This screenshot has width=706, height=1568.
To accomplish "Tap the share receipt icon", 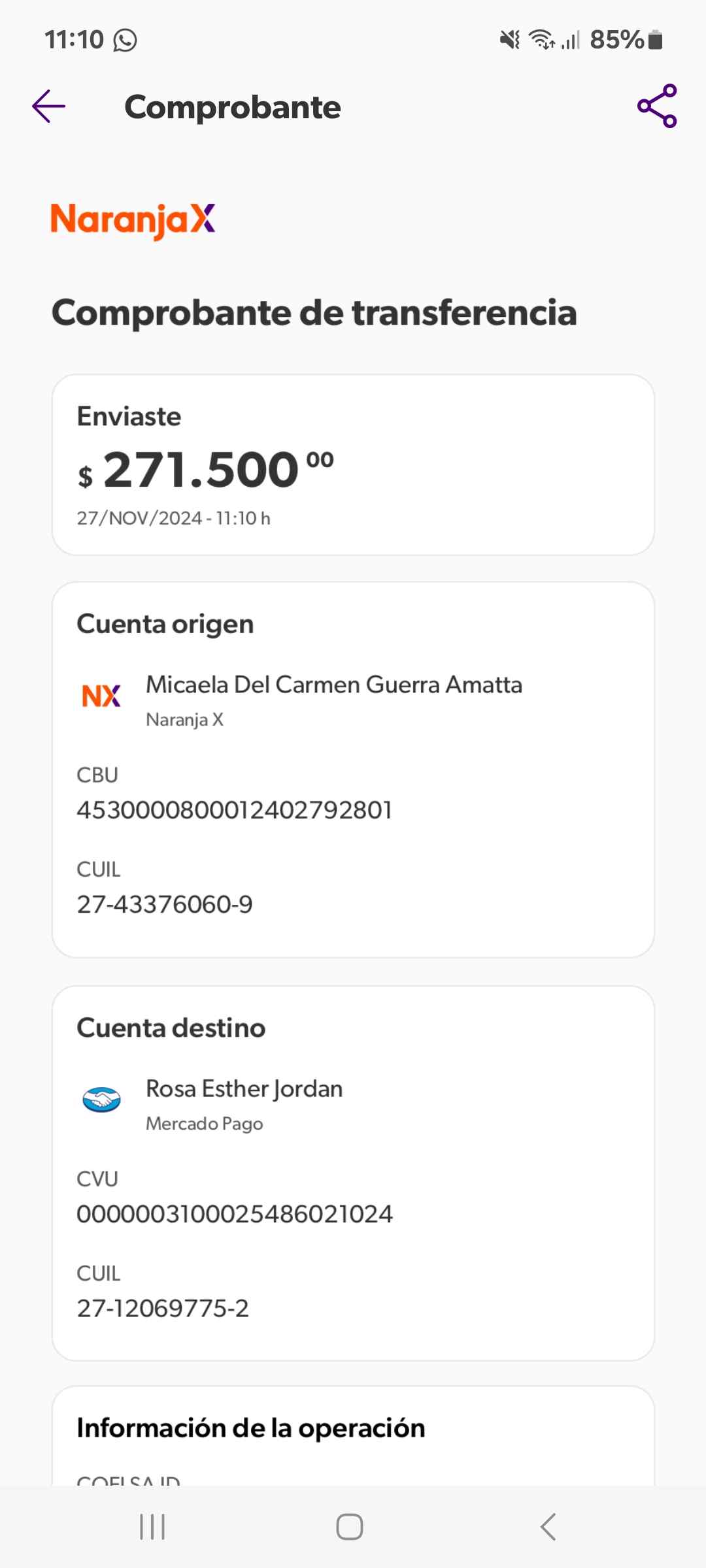I will tap(657, 106).
